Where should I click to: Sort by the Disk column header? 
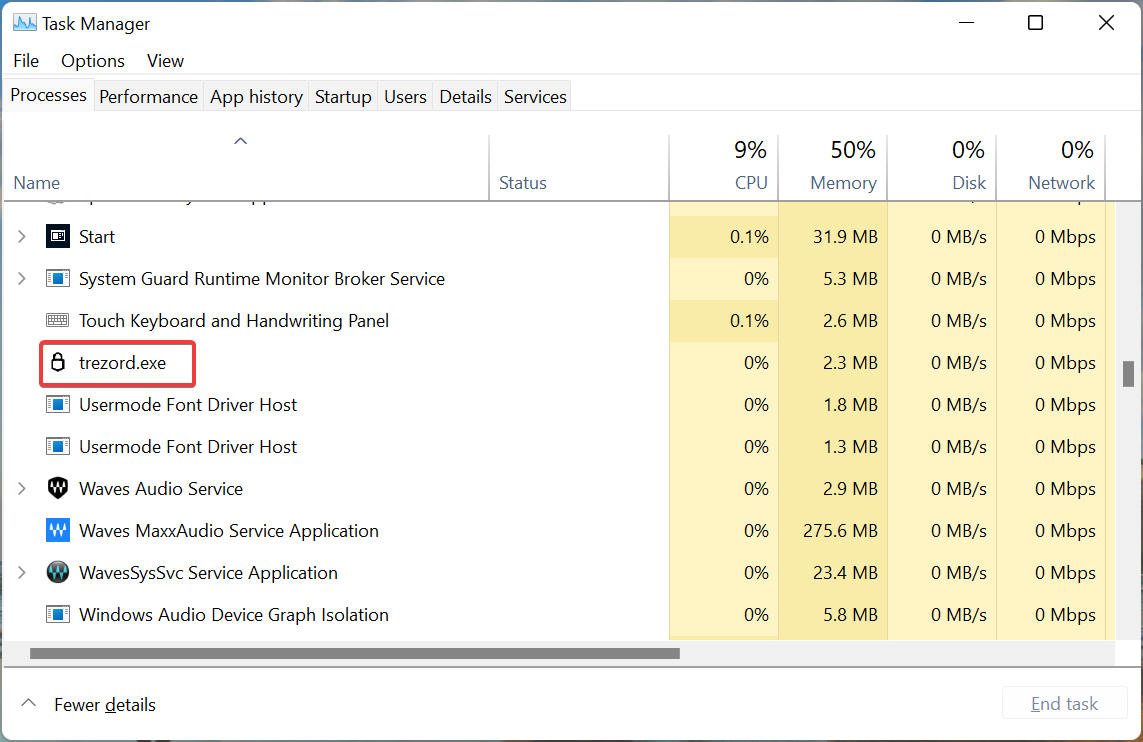tap(942, 167)
